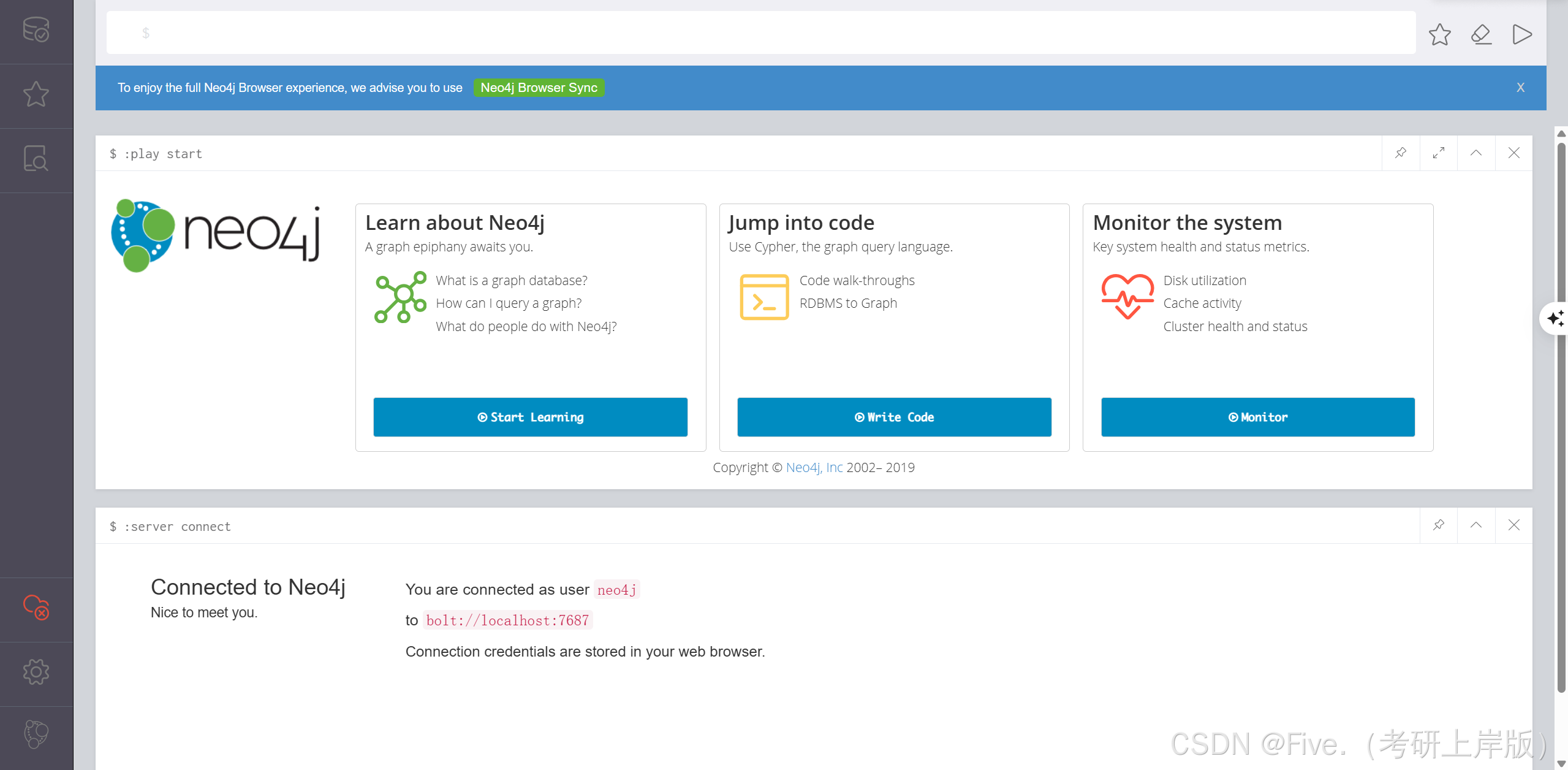Focus the Cypher command input field
The image size is (1568, 770).
tap(760, 32)
